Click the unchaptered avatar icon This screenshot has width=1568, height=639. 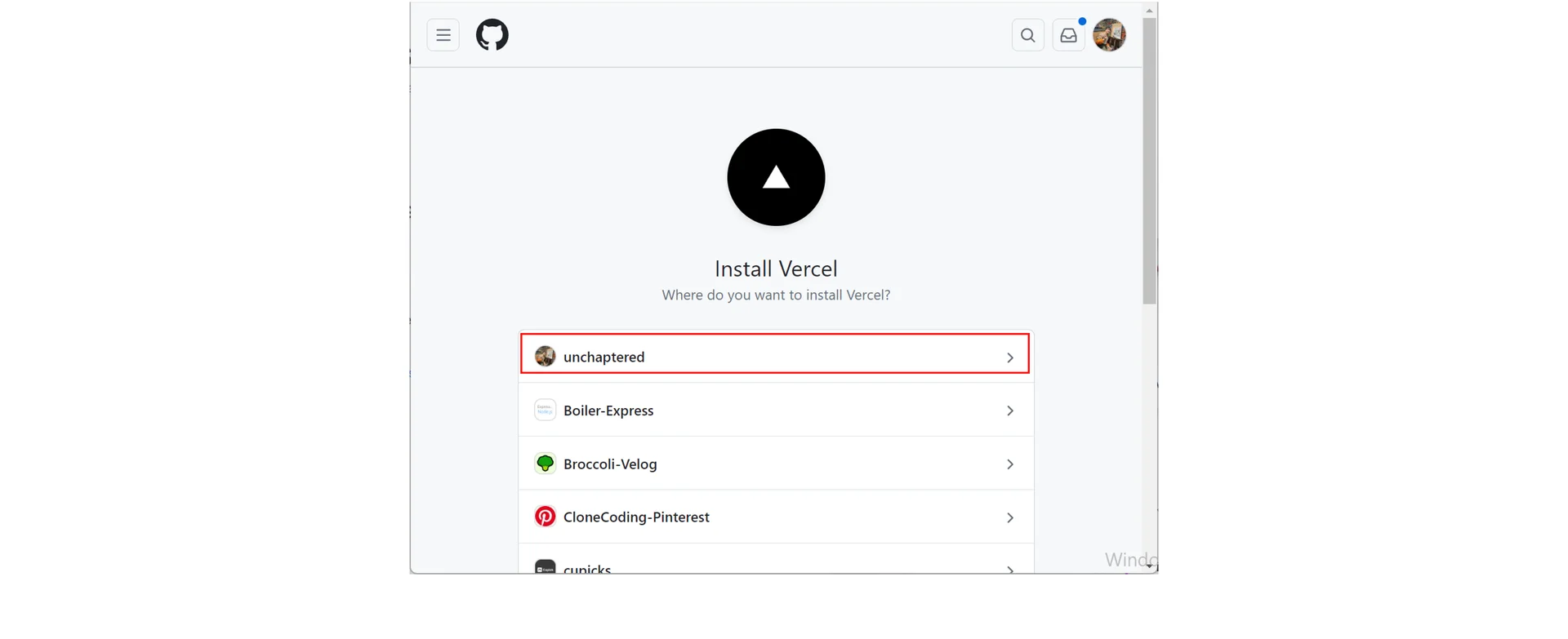[x=545, y=357]
